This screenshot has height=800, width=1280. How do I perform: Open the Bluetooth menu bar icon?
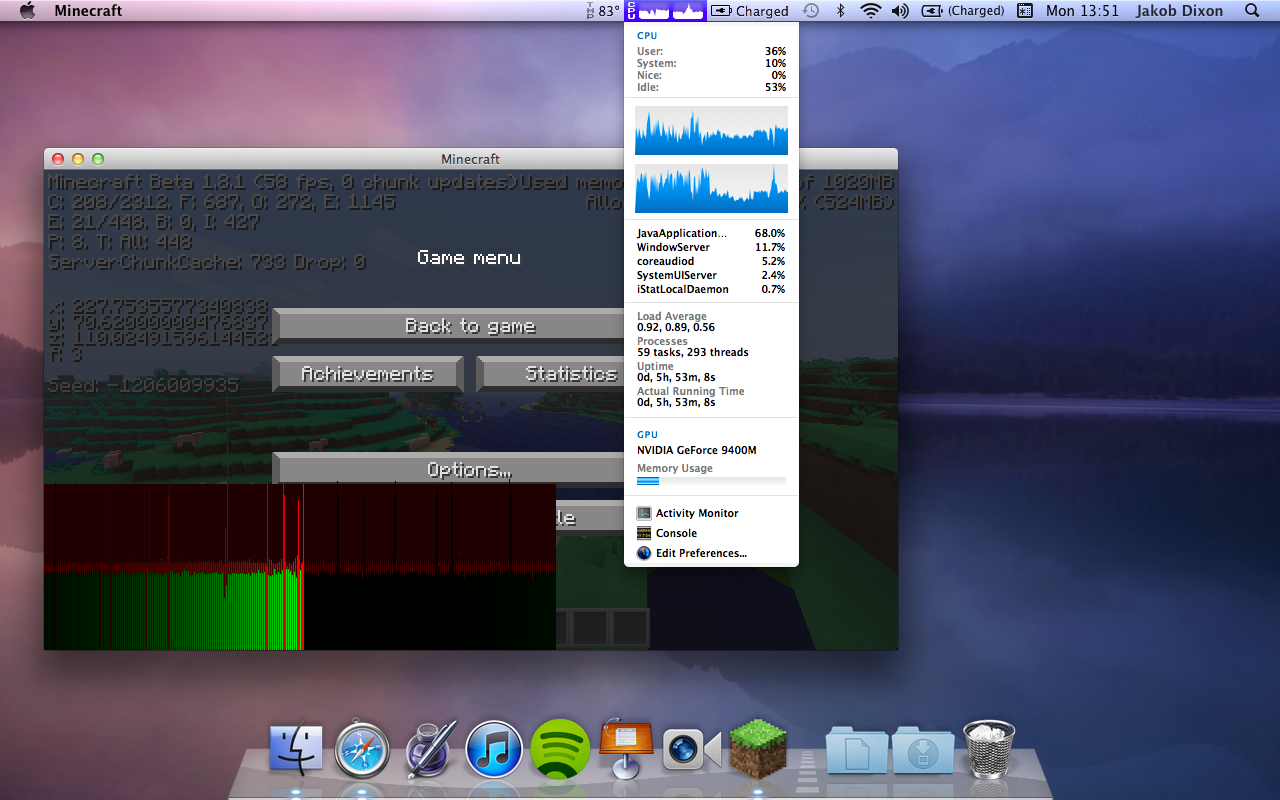coord(841,11)
